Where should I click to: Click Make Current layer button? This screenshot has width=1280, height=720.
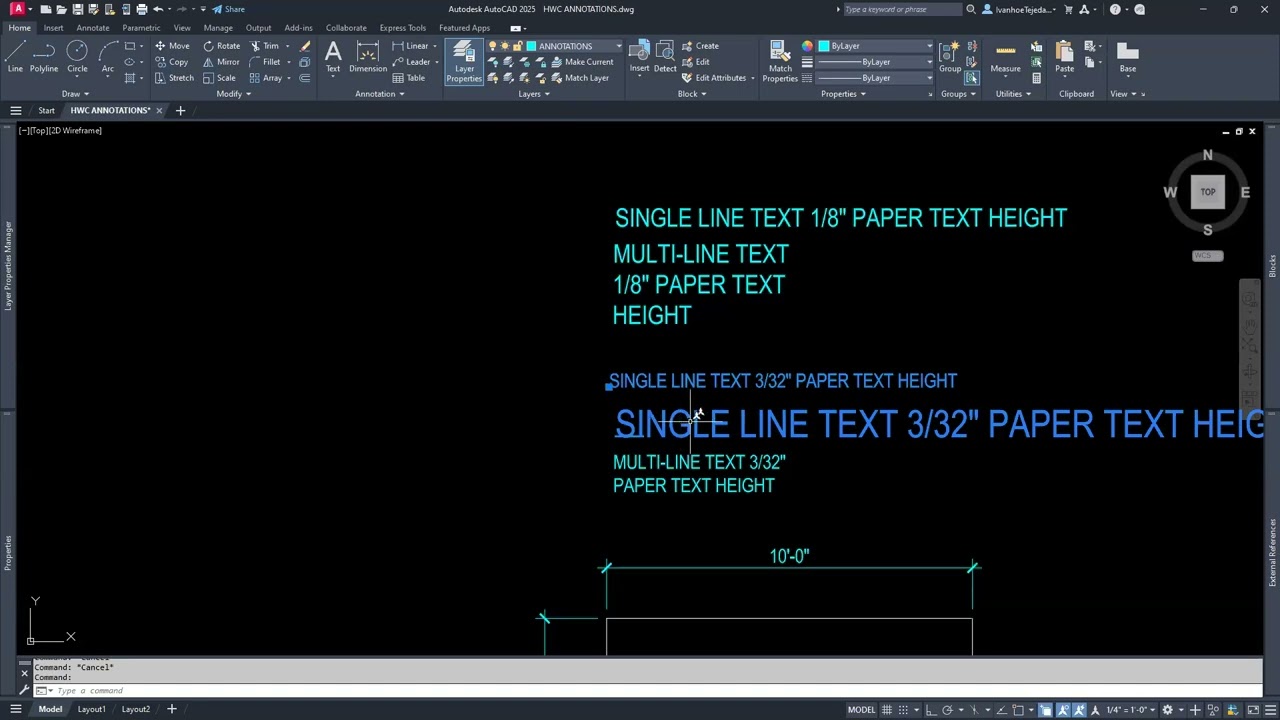click(x=582, y=62)
